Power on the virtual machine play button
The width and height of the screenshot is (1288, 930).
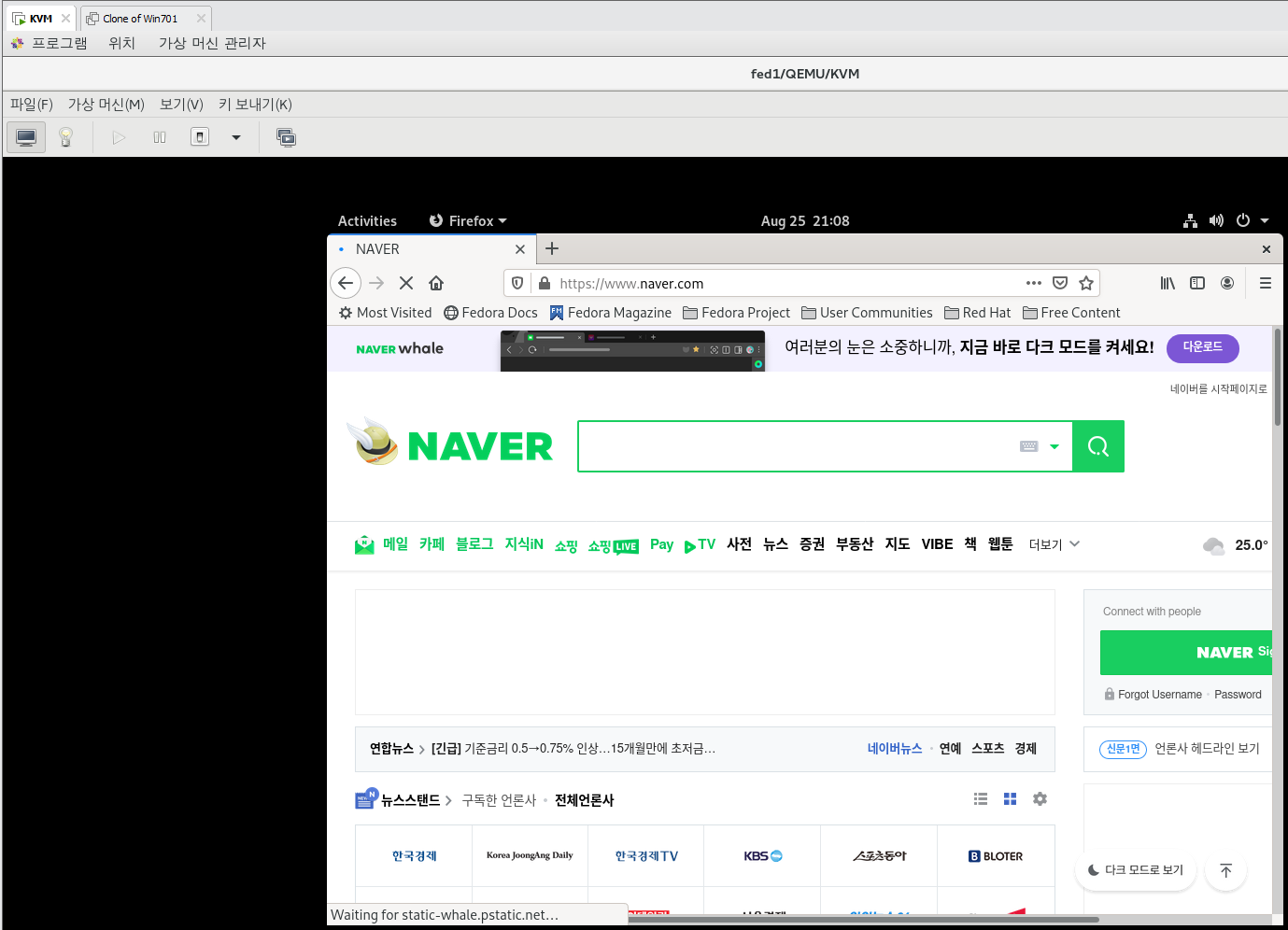tap(119, 137)
